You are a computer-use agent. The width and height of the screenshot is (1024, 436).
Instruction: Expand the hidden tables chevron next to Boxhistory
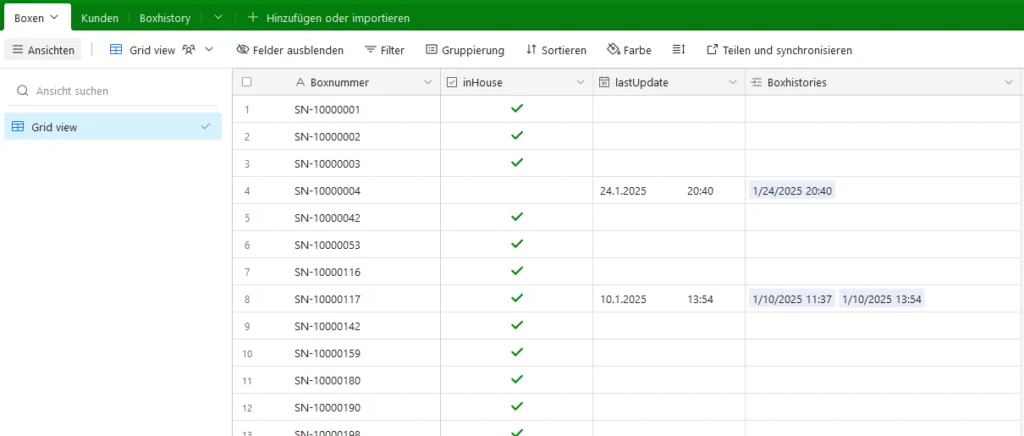[x=218, y=18]
